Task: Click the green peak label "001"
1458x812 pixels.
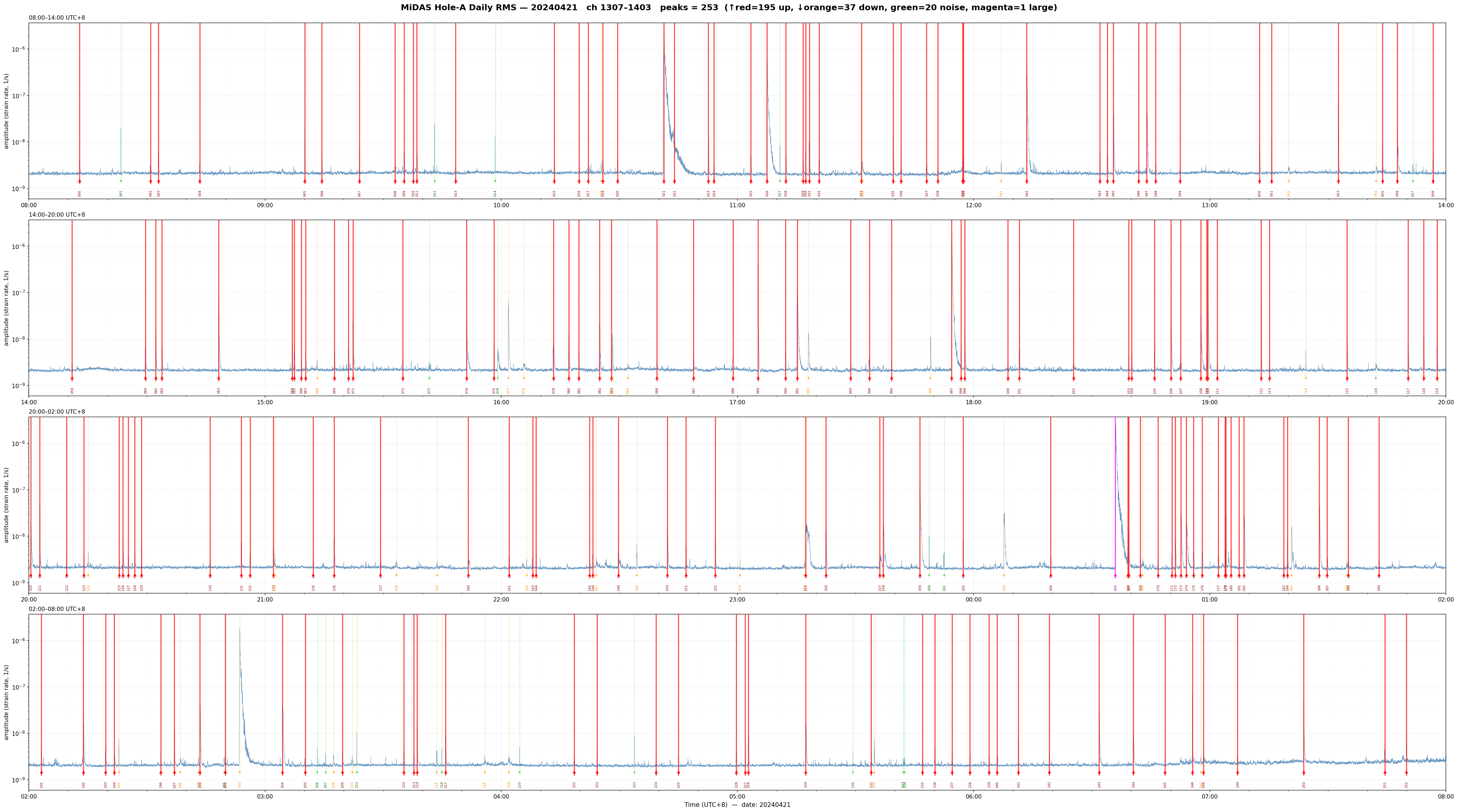Action: point(121,194)
